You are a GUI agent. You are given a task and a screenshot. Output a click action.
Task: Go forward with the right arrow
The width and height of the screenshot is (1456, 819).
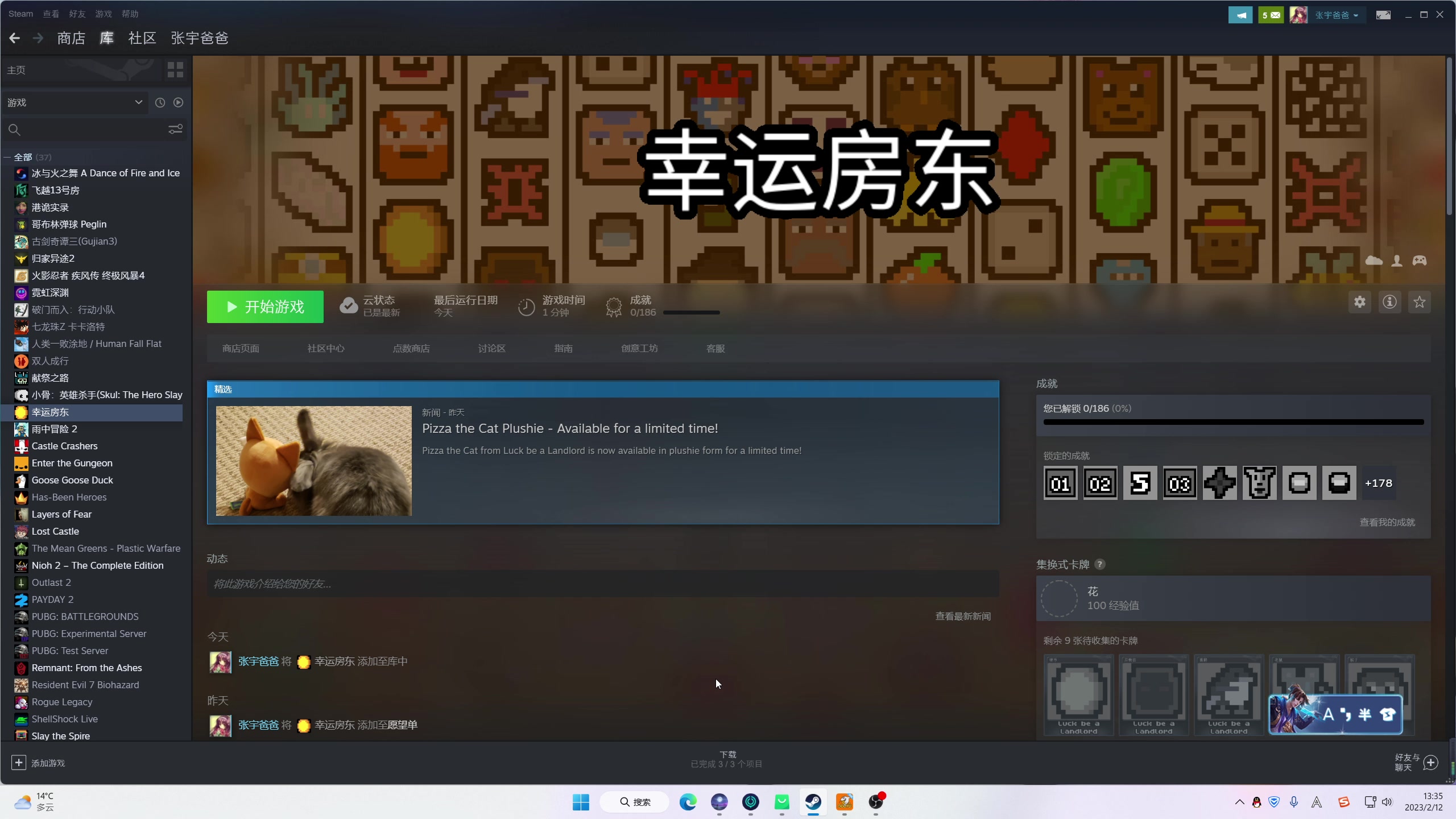[38, 38]
